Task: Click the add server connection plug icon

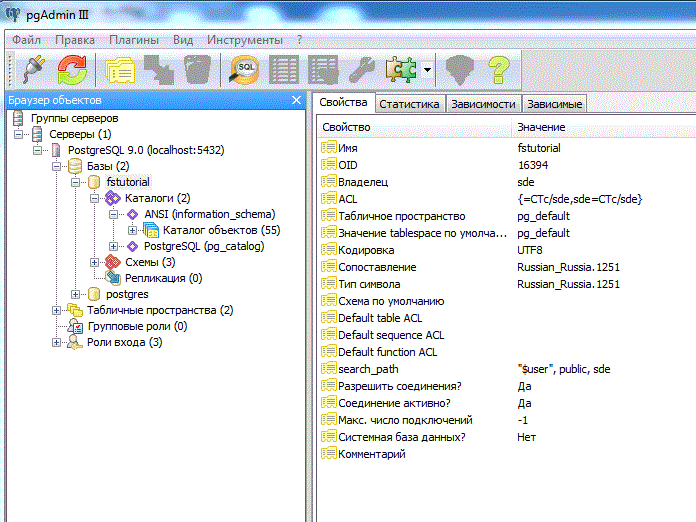Action: [x=28, y=70]
